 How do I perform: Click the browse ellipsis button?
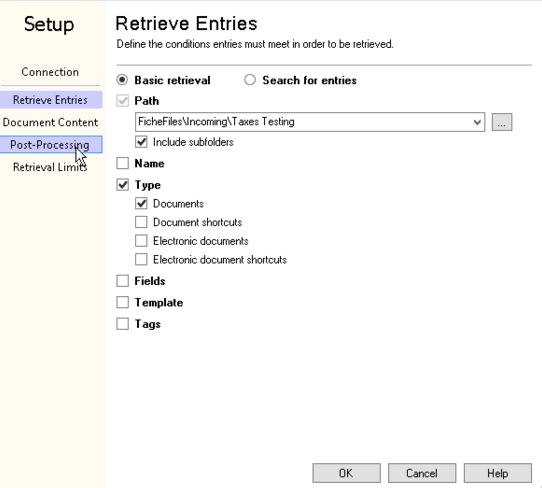click(x=502, y=122)
